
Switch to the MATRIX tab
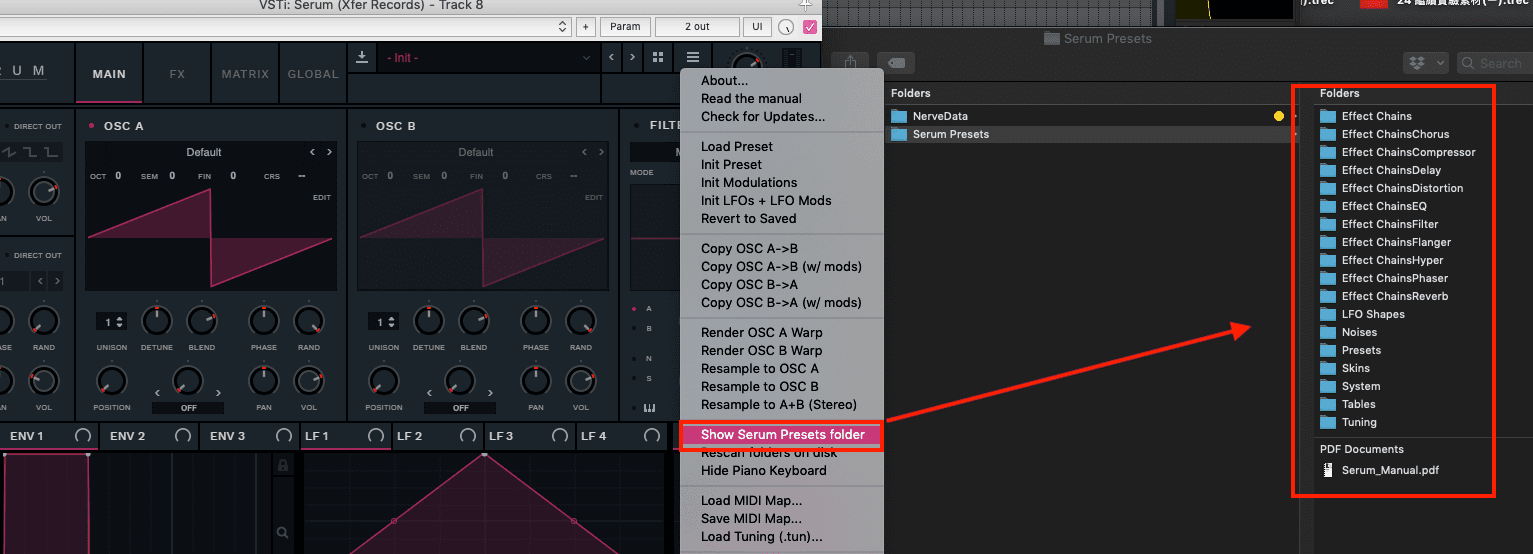click(x=245, y=74)
